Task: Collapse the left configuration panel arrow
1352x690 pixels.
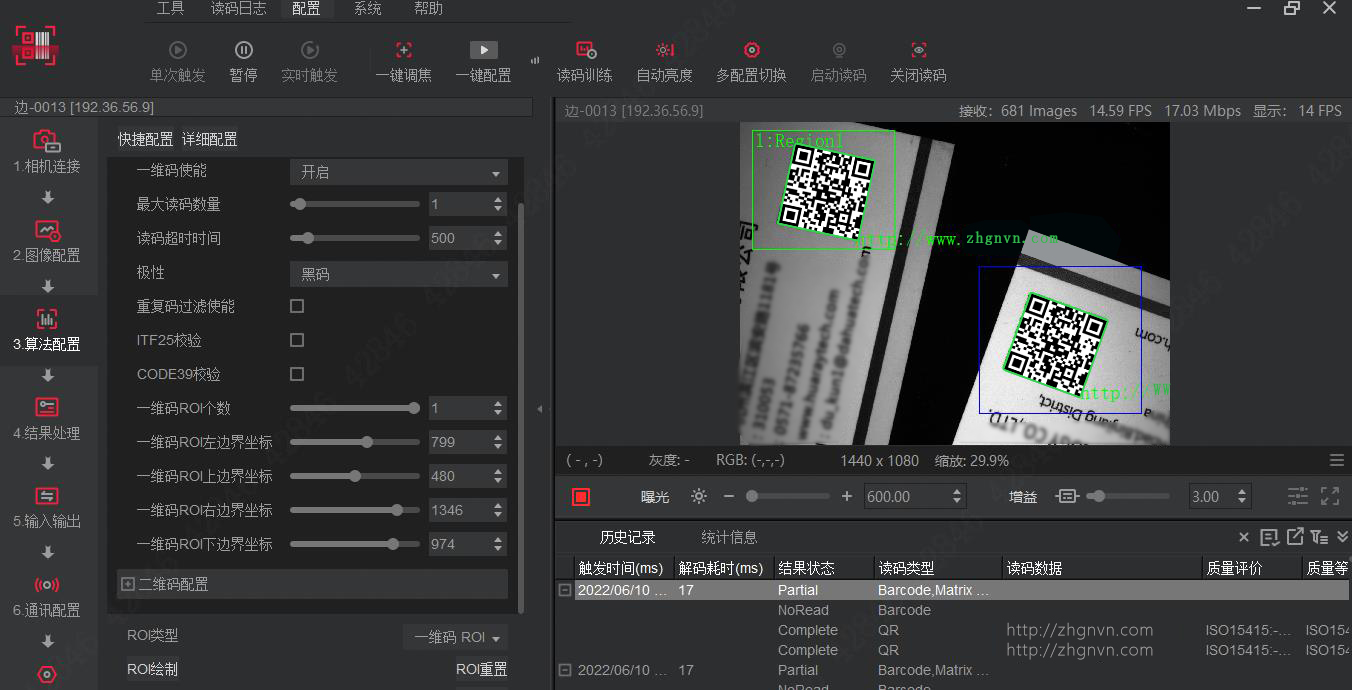Action: coord(540,408)
